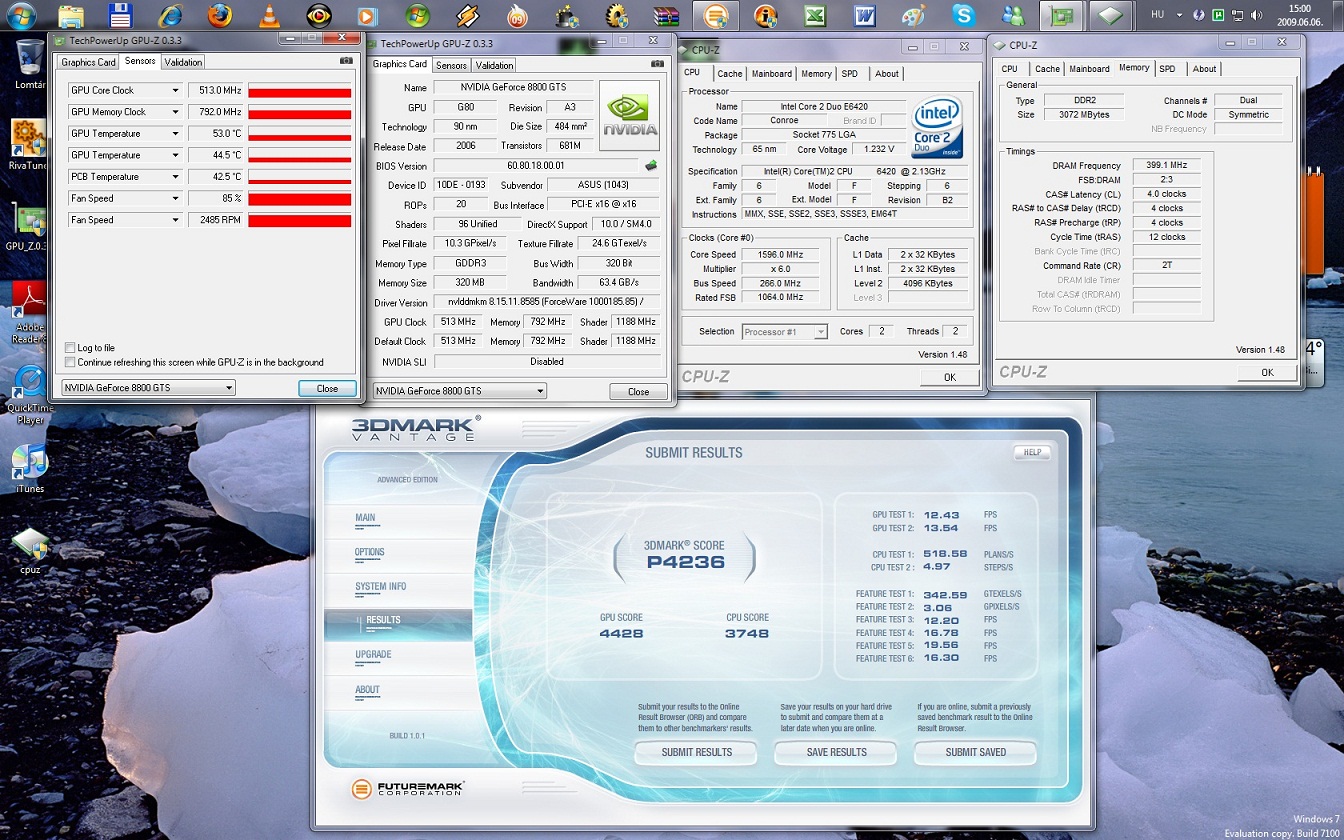Open VLC media player from the taskbar
The height and width of the screenshot is (840, 1344).
coord(268,15)
